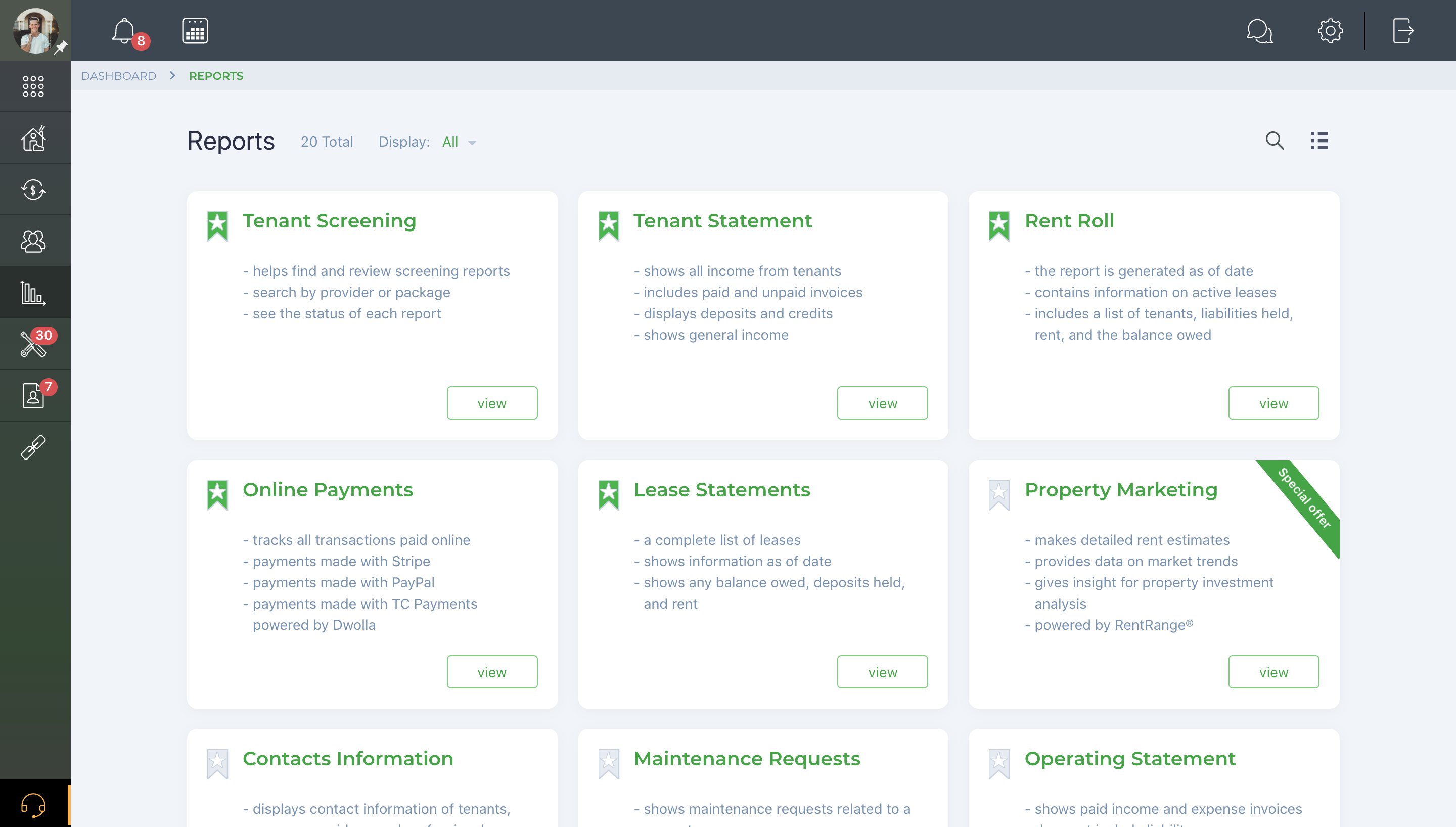Open the contacts people icon in sidebar
1456x827 pixels.
[x=33, y=241]
